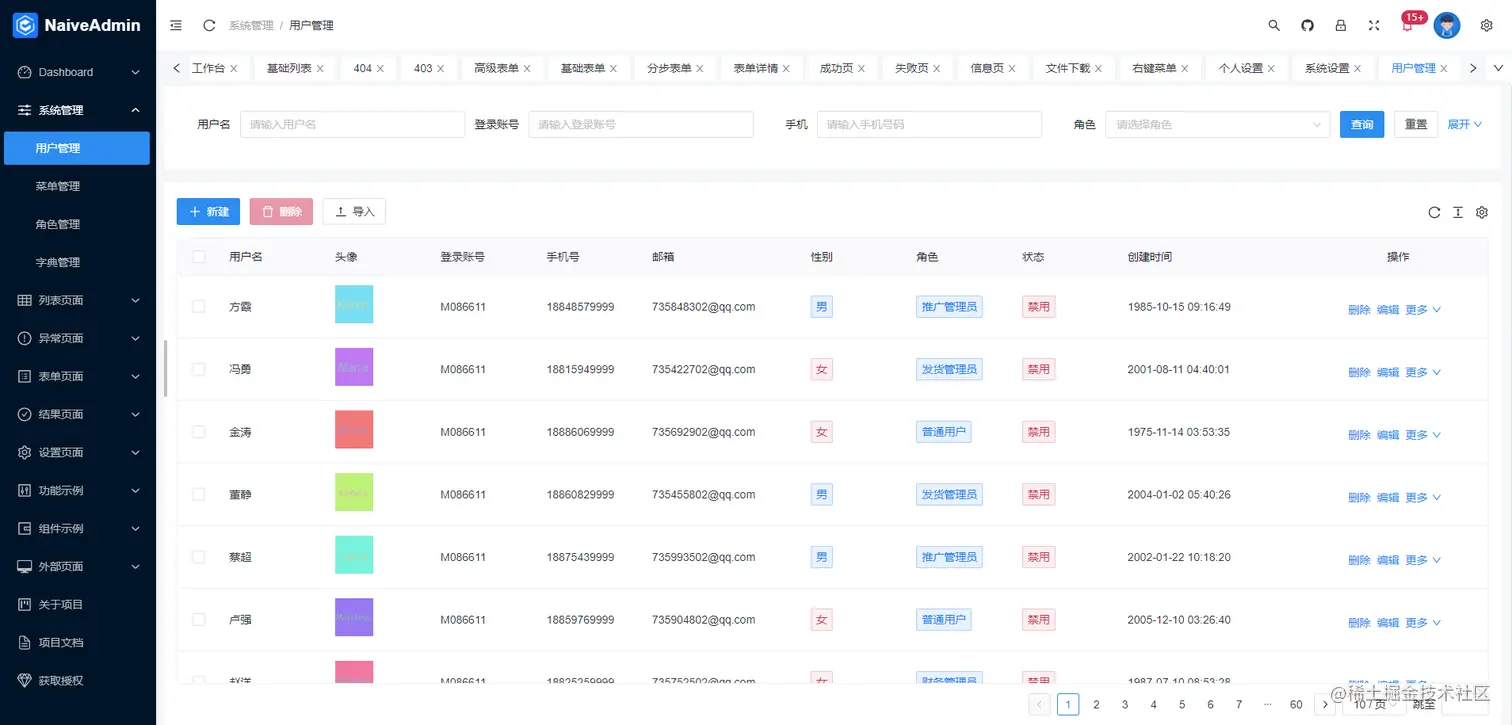Collapse the sidebar menu toggle icon
Viewport: 1512px width, 725px height.
[x=176, y=25]
